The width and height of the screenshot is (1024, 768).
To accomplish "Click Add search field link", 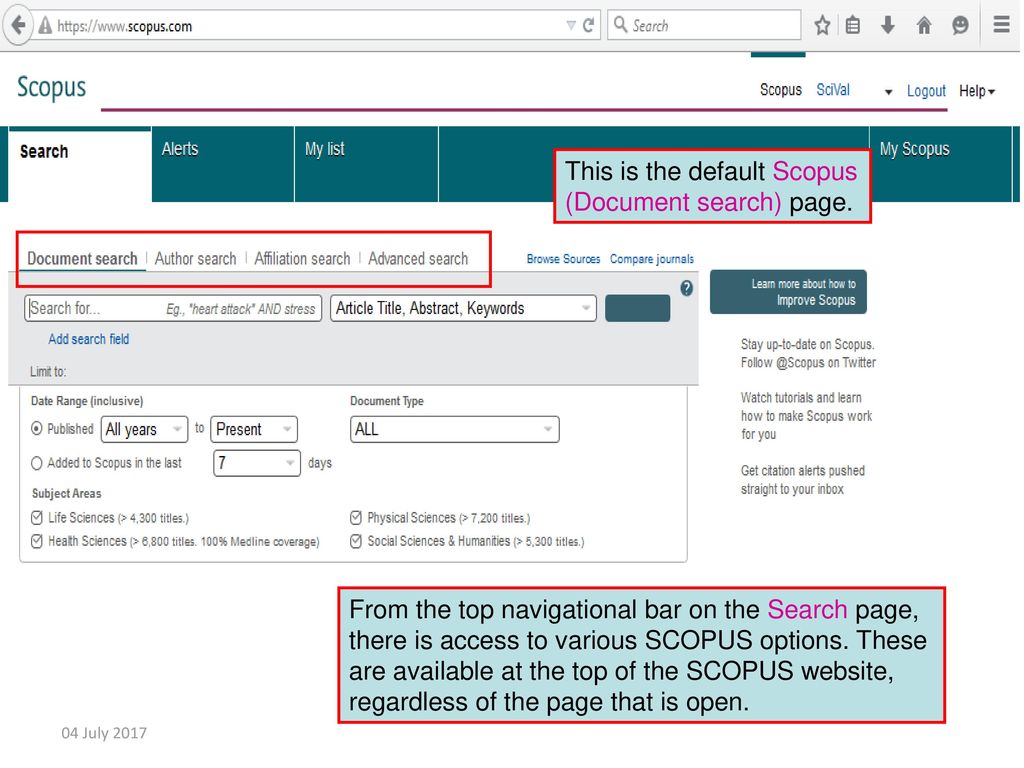I will tap(89, 339).
